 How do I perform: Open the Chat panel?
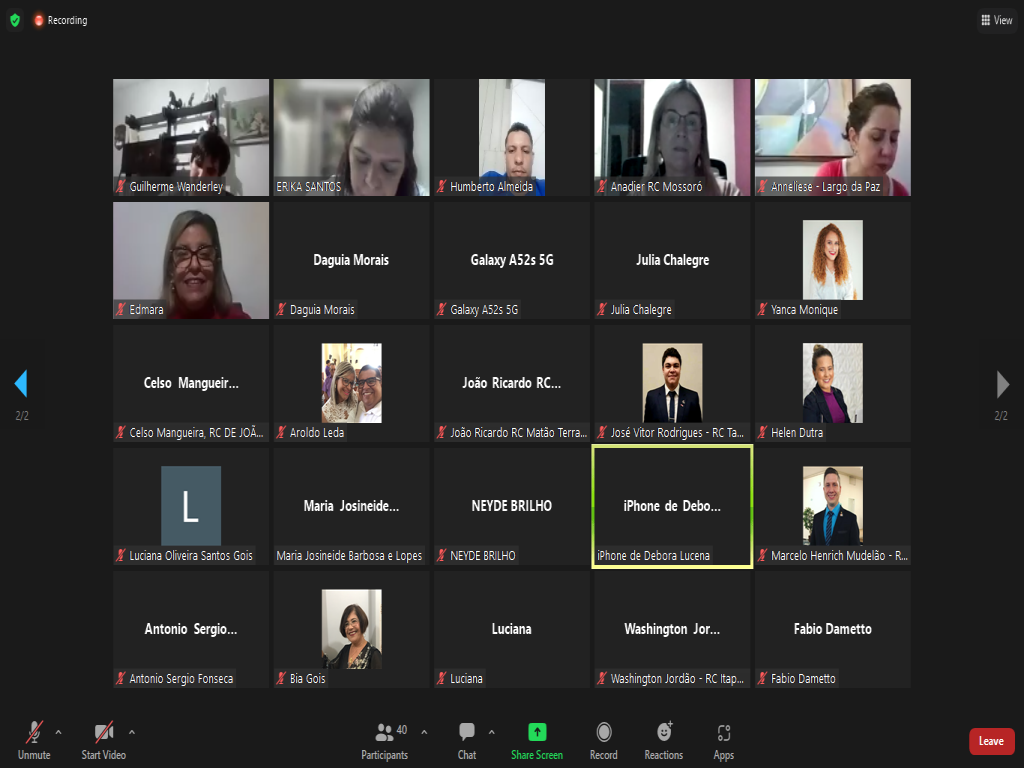pyautogui.click(x=467, y=741)
